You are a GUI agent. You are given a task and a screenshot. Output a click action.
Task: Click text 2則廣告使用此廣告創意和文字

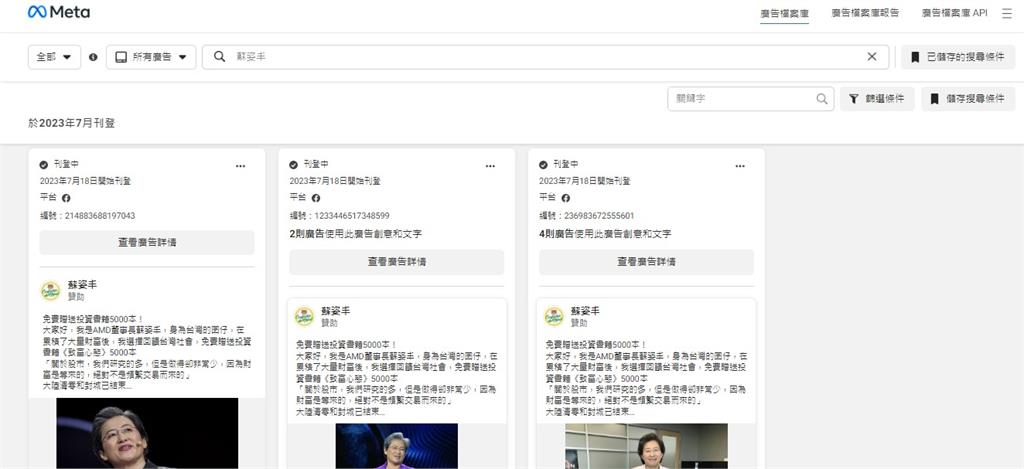(355, 234)
